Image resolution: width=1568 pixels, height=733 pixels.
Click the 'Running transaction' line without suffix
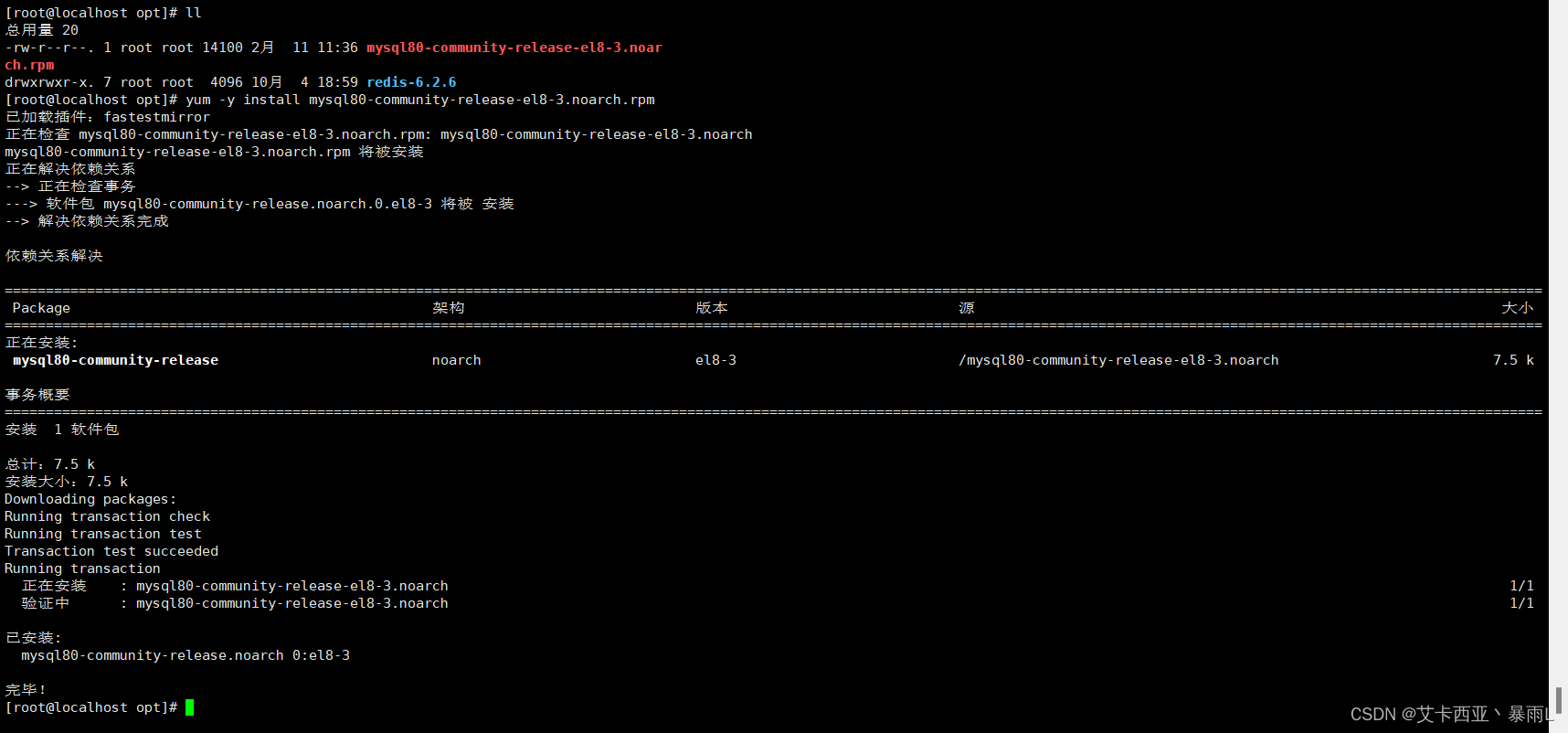click(x=82, y=568)
